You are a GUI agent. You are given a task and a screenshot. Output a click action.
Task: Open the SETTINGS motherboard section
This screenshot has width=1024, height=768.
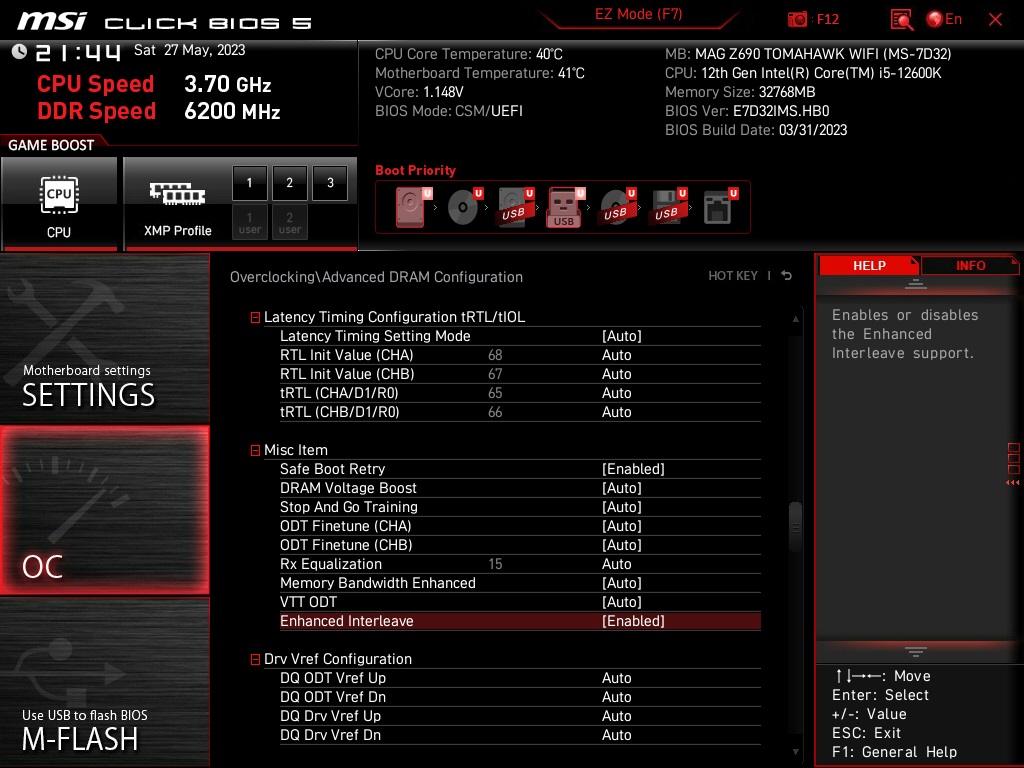tap(104, 338)
